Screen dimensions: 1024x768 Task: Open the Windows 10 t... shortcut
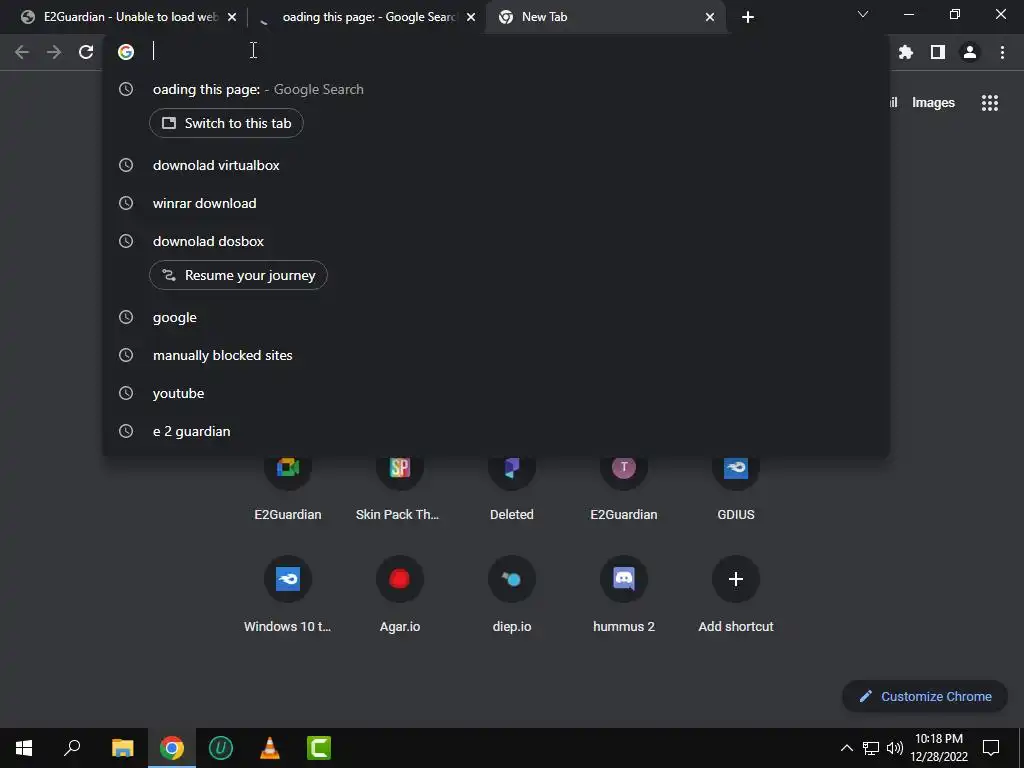pos(287,594)
